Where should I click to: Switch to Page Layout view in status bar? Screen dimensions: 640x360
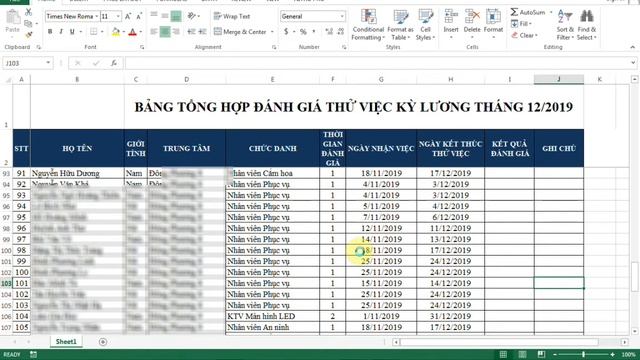click(x=522, y=354)
